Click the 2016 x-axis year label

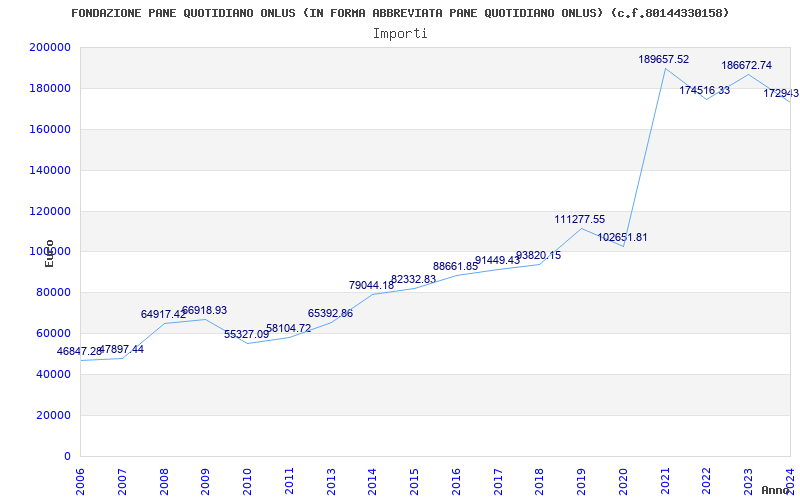tap(456, 482)
